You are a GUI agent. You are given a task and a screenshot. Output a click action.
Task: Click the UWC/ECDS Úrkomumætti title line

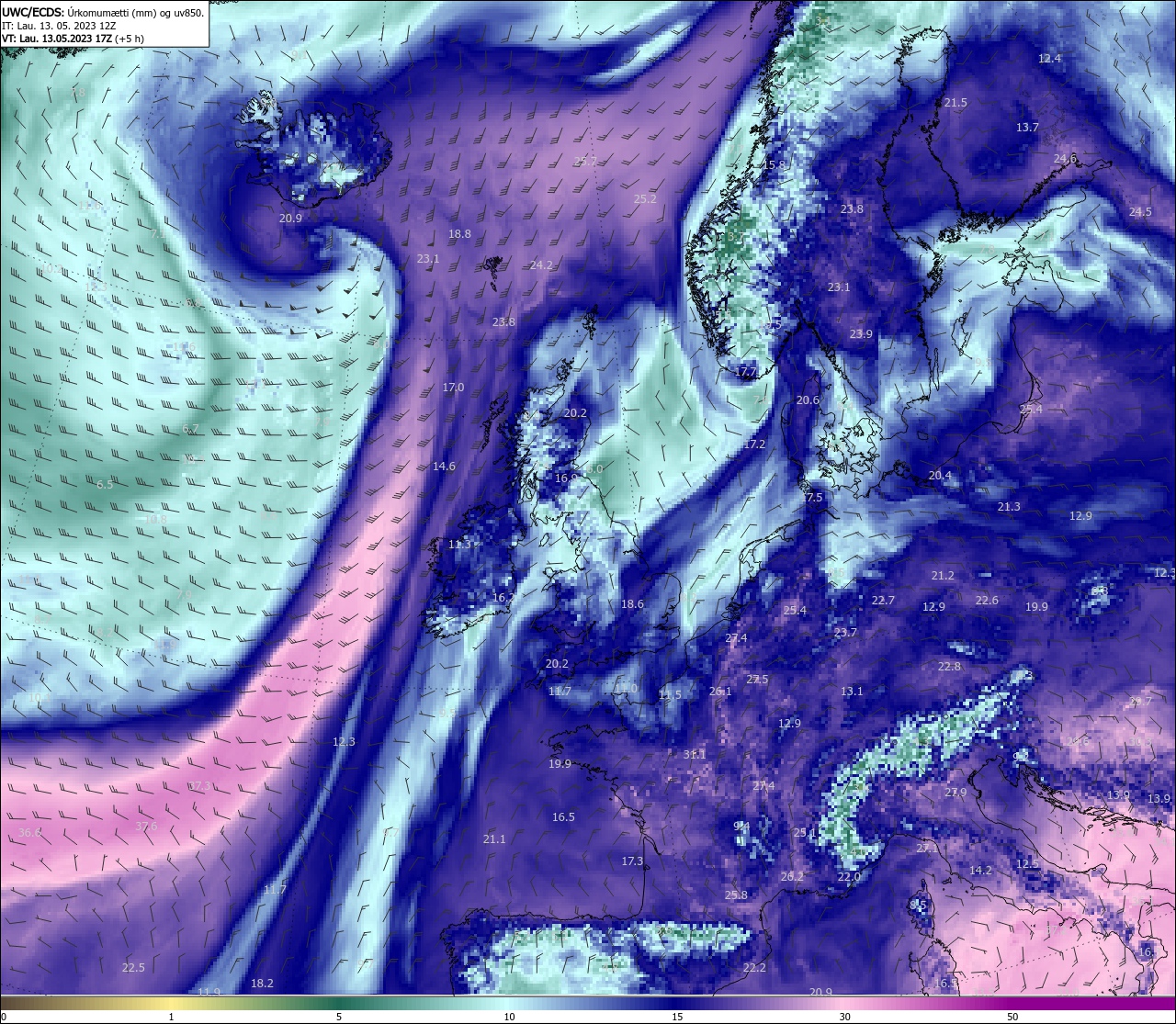point(103,12)
